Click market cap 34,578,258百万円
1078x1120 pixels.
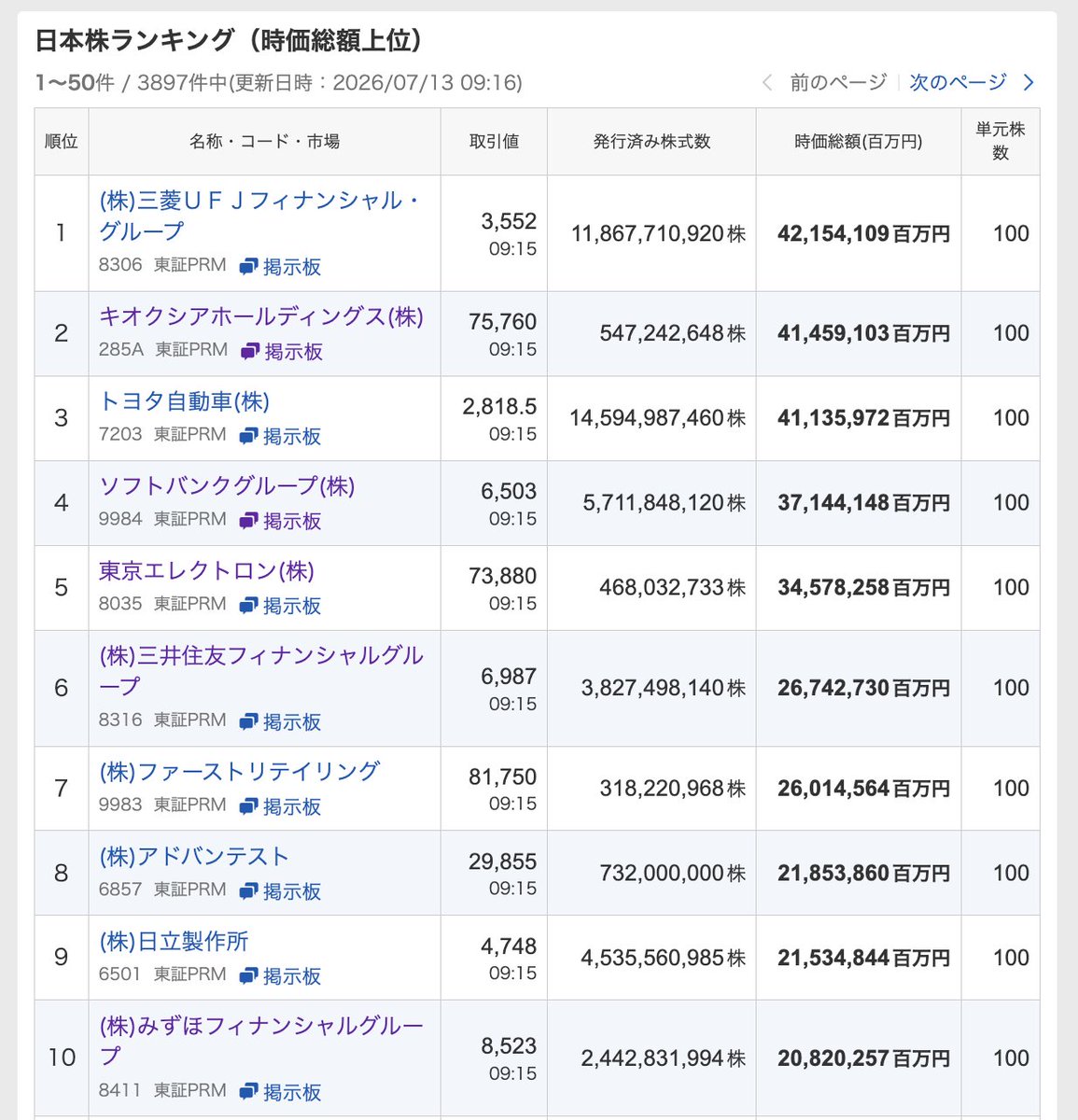[863, 588]
